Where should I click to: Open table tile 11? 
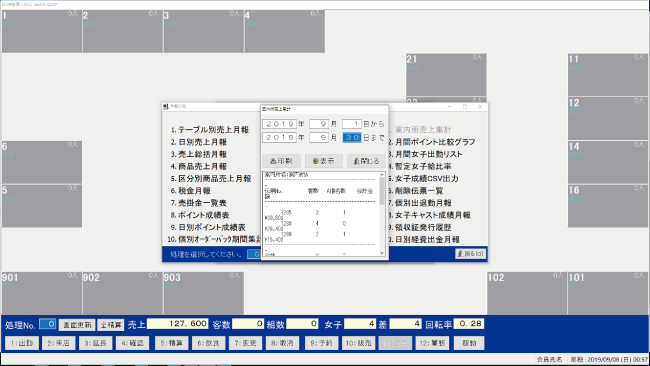tap(608, 75)
